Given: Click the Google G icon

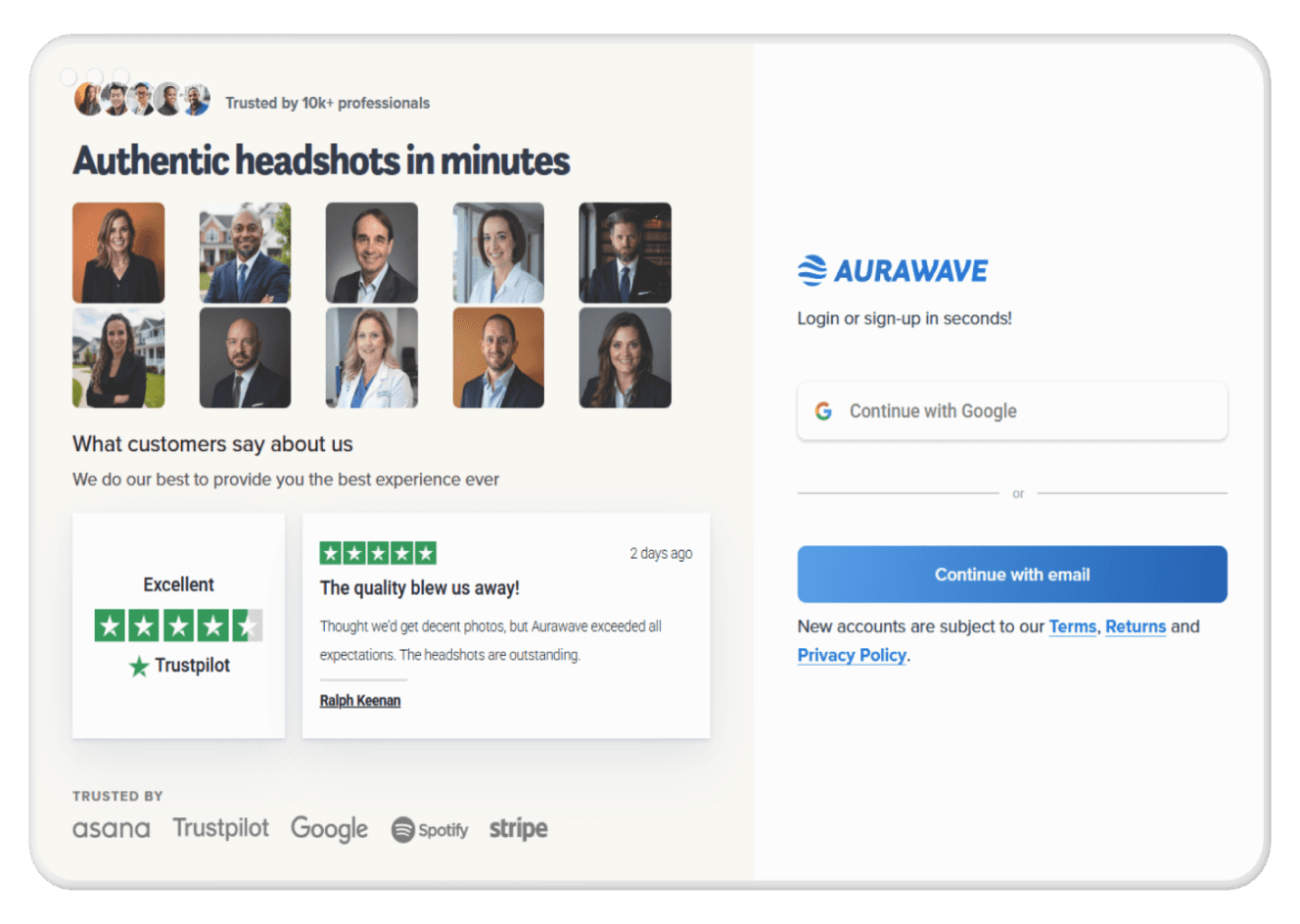Looking at the screenshot, I should (x=824, y=411).
